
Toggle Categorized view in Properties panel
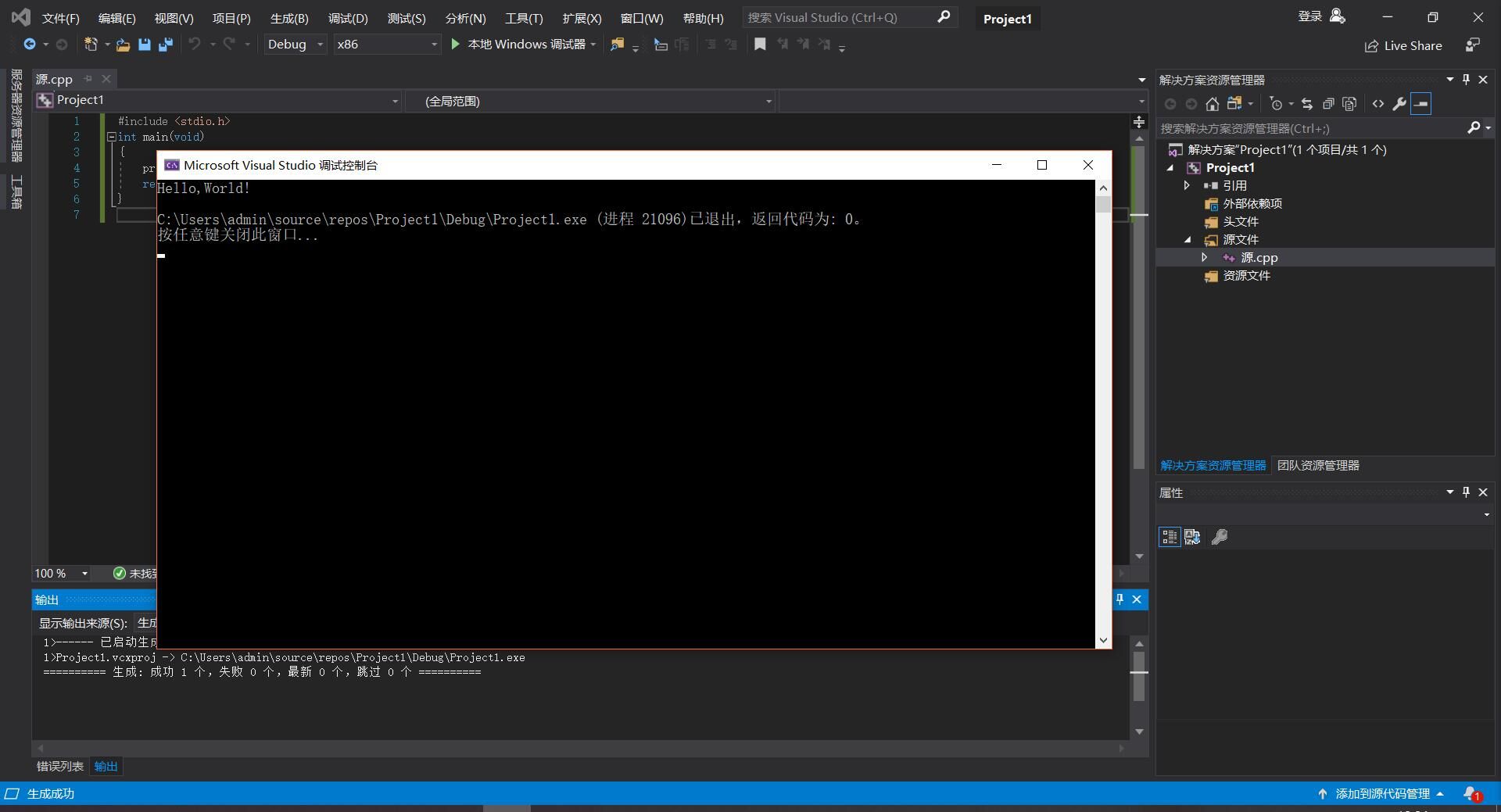(1169, 537)
